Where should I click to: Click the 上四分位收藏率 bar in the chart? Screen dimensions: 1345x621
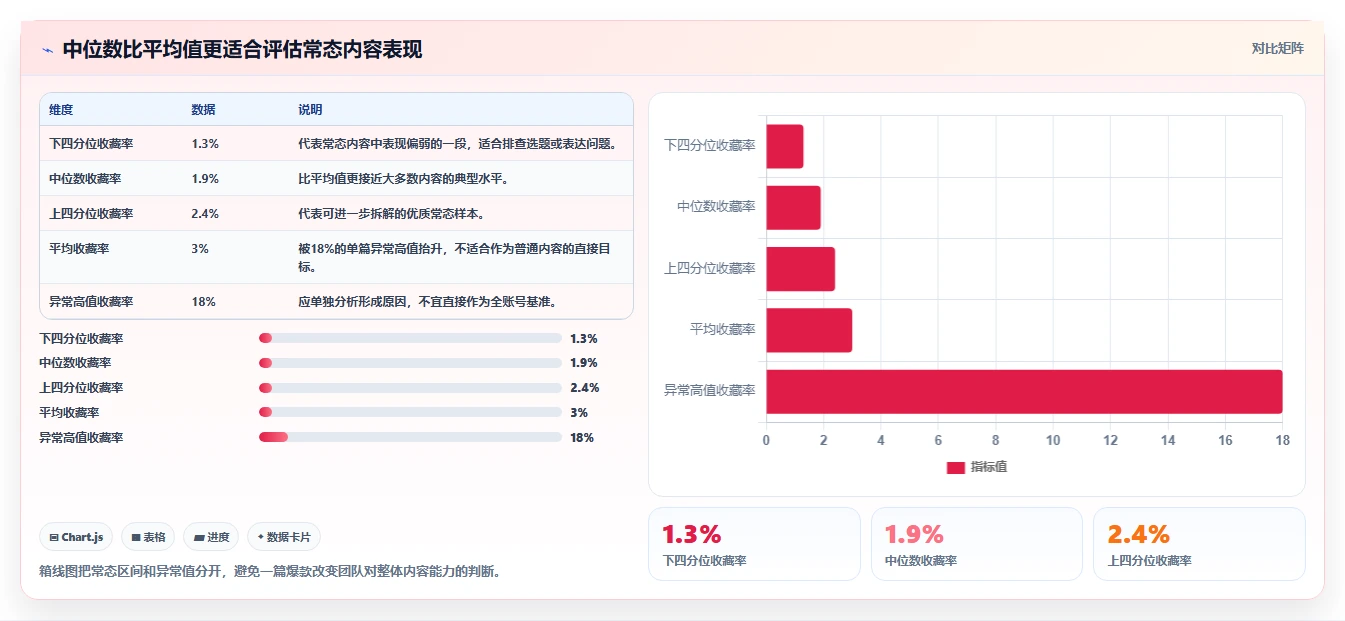pos(801,268)
